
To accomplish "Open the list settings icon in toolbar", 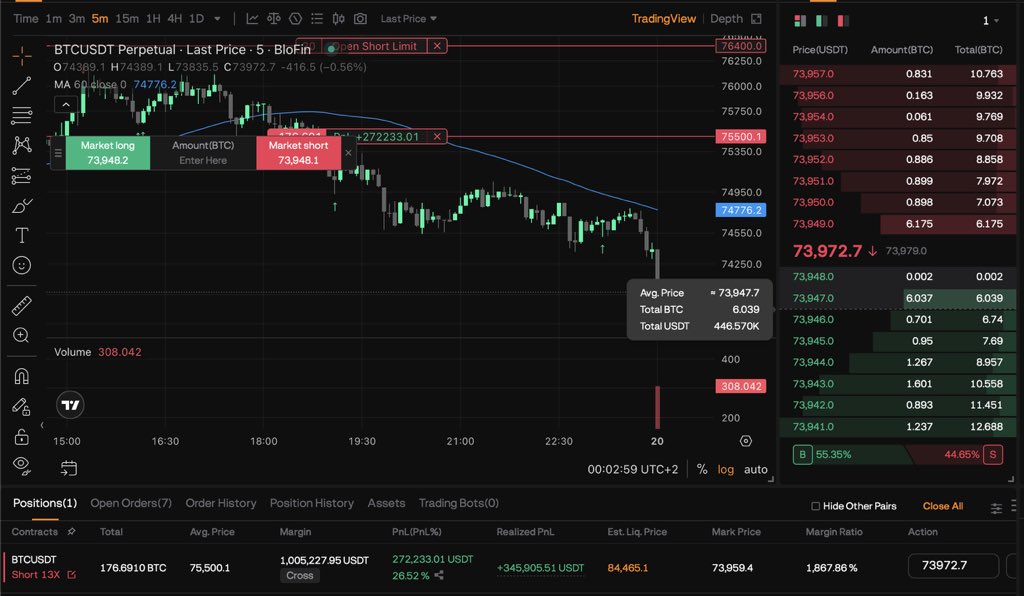I will click(x=317, y=19).
